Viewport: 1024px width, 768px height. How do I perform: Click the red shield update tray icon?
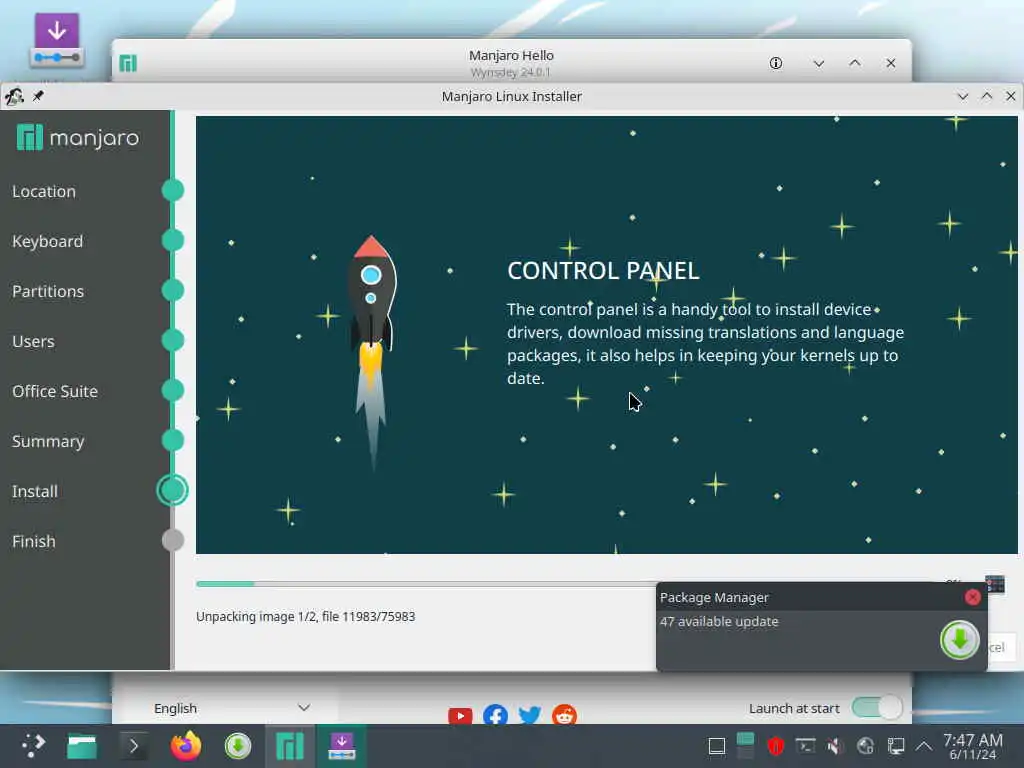tap(775, 746)
